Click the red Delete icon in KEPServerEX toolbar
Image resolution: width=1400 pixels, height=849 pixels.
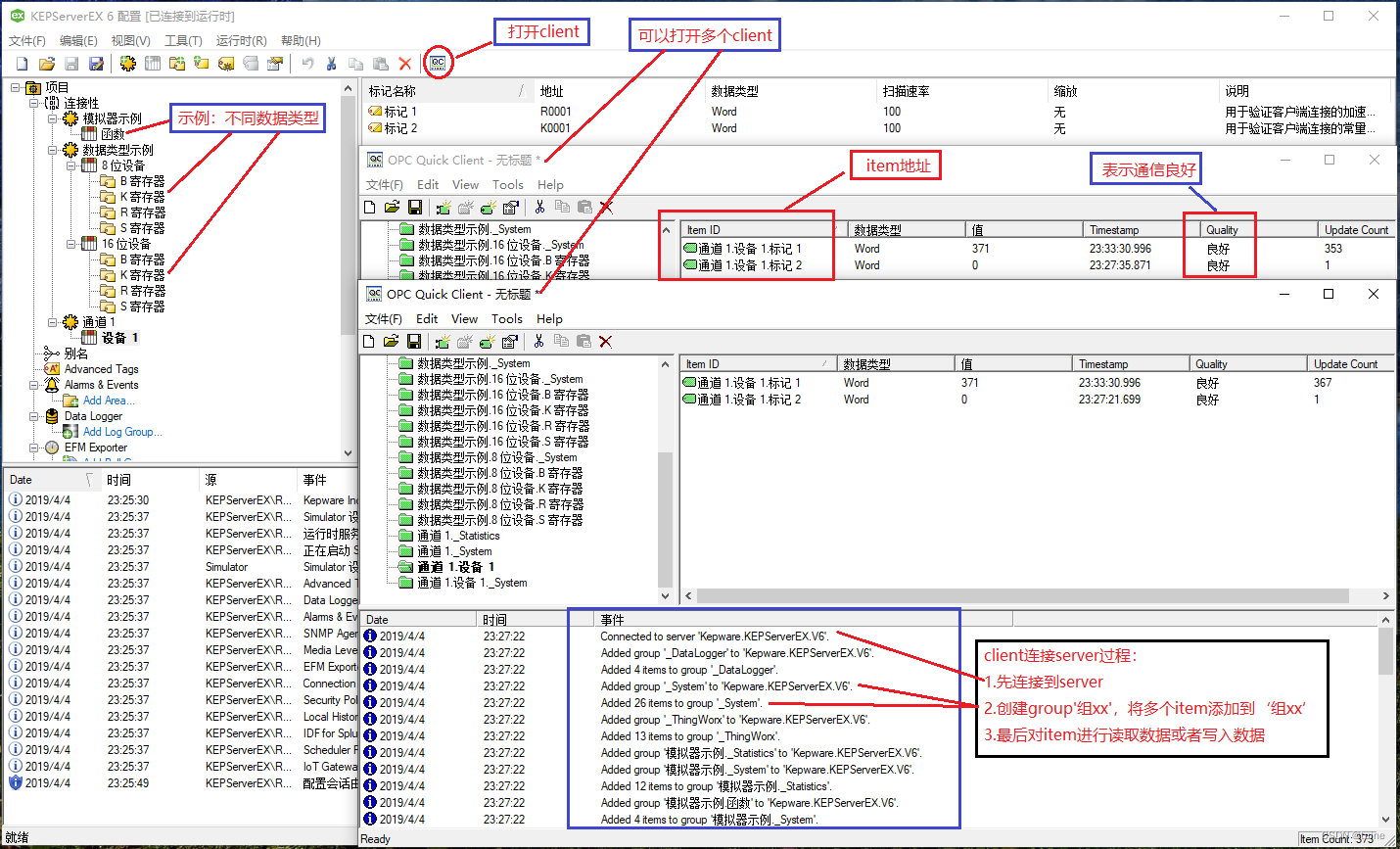point(405,63)
